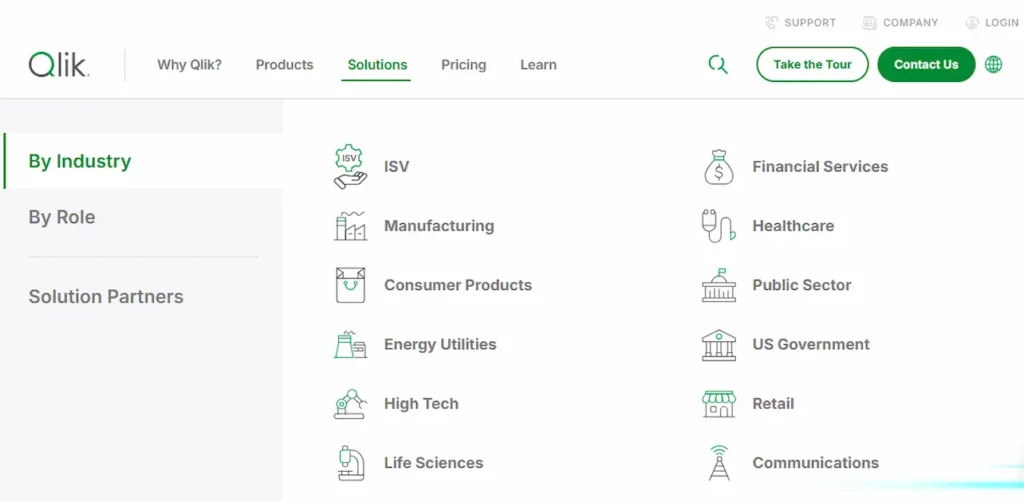Click the Login user icon
This screenshot has height=502, width=1024.
click(972, 23)
